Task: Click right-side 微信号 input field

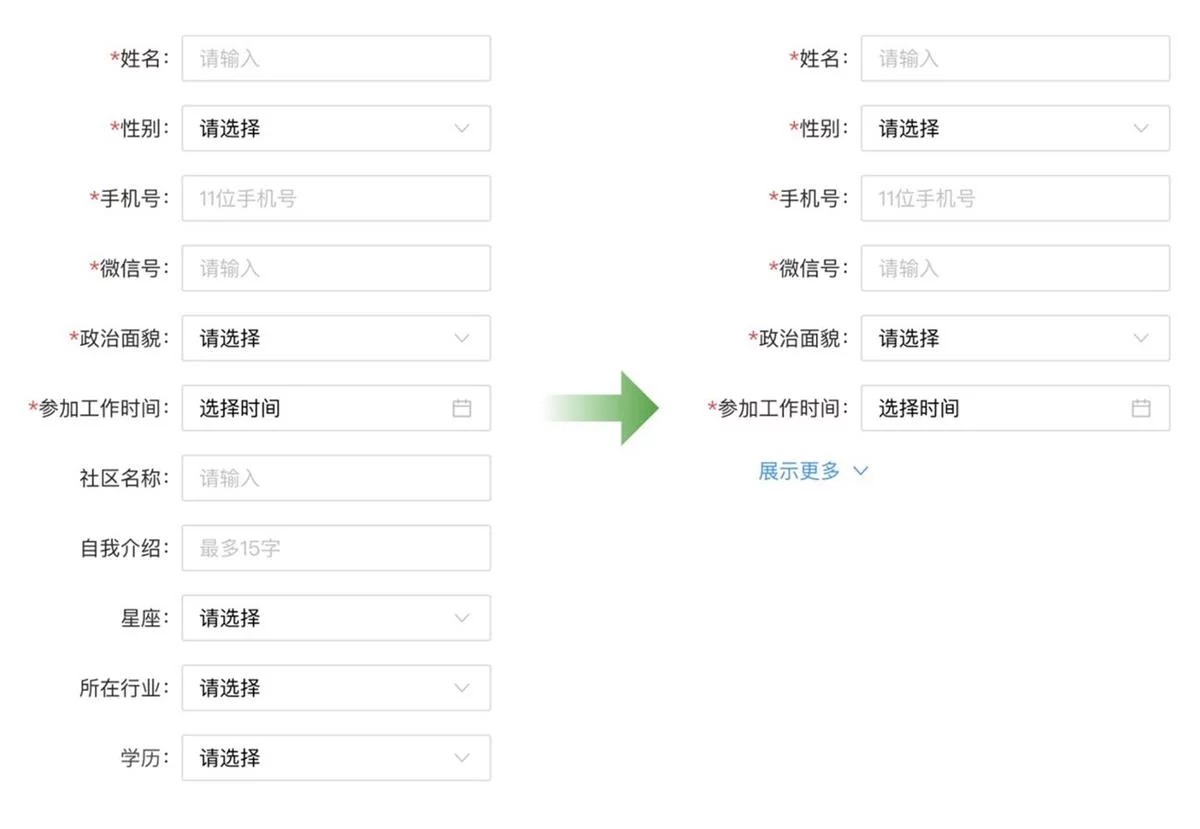Action: 1015,268
